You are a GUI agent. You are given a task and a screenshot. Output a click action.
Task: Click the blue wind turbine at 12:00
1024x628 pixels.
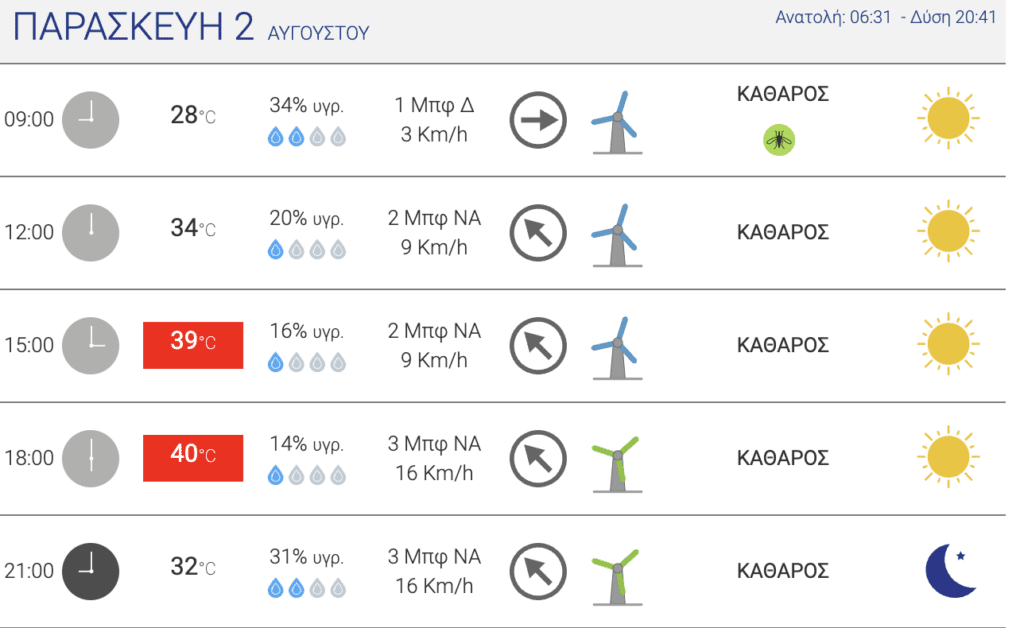(616, 235)
